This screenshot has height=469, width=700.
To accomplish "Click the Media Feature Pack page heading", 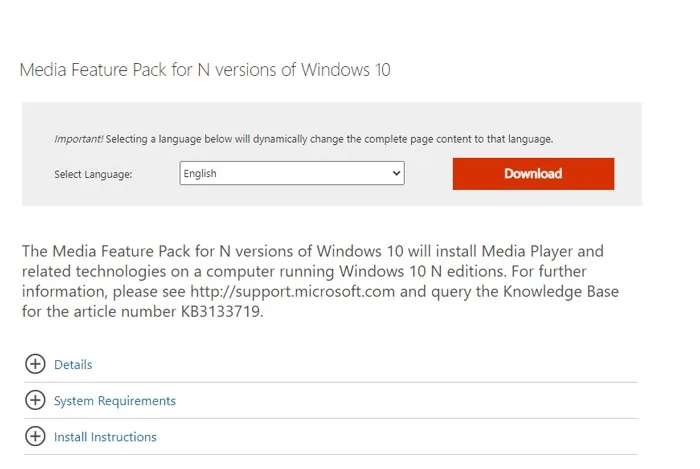I will [x=205, y=70].
